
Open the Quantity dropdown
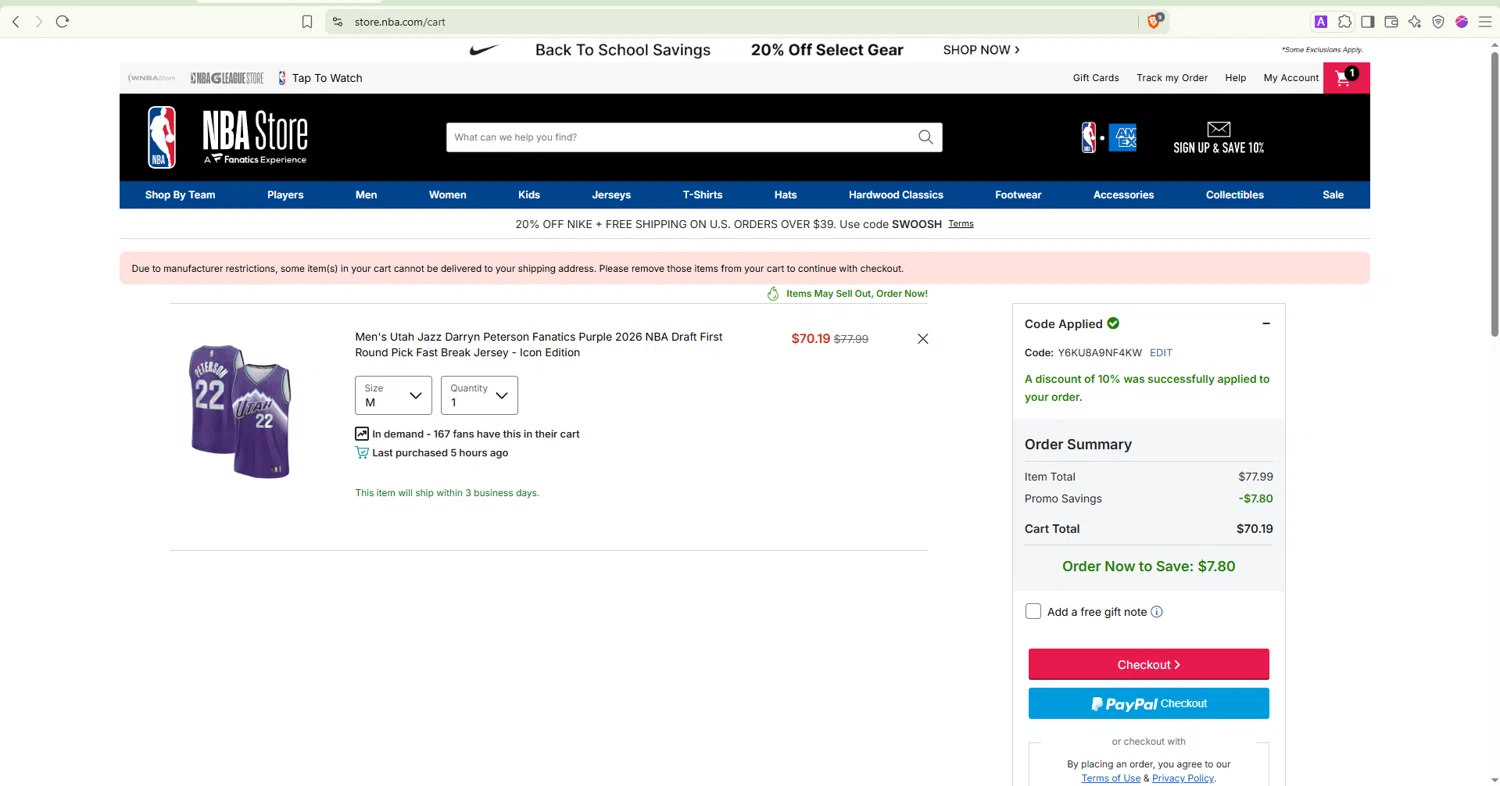[479, 395]
